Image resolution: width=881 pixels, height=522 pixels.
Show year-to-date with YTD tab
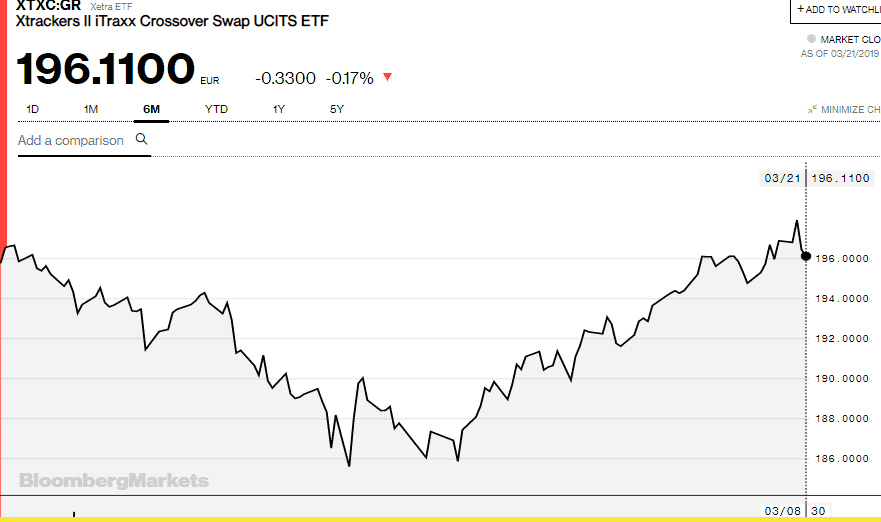click(x=216, y=109)
